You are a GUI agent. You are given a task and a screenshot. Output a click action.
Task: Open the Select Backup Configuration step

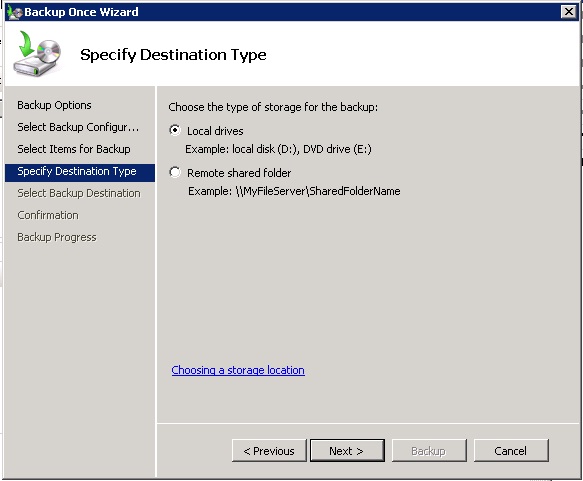78,127
